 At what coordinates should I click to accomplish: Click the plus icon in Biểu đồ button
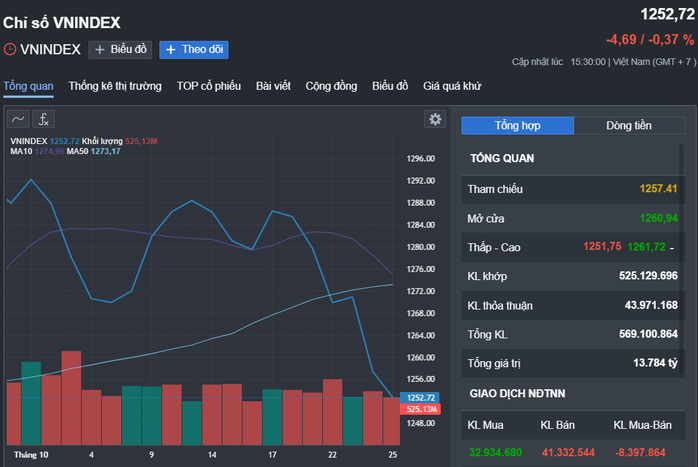tap(100, 50)
